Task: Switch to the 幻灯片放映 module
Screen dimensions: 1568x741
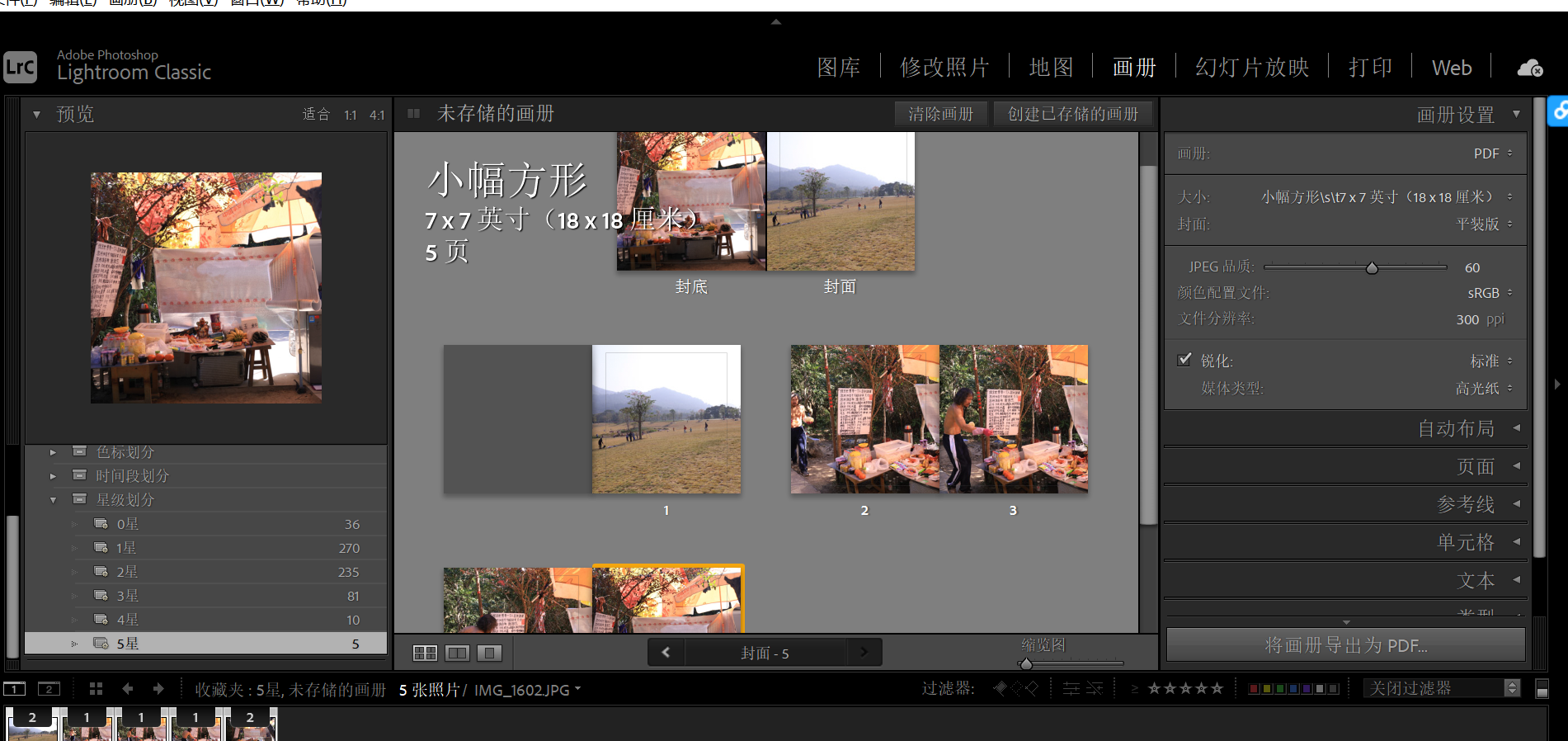Action: click(1252, 68)
